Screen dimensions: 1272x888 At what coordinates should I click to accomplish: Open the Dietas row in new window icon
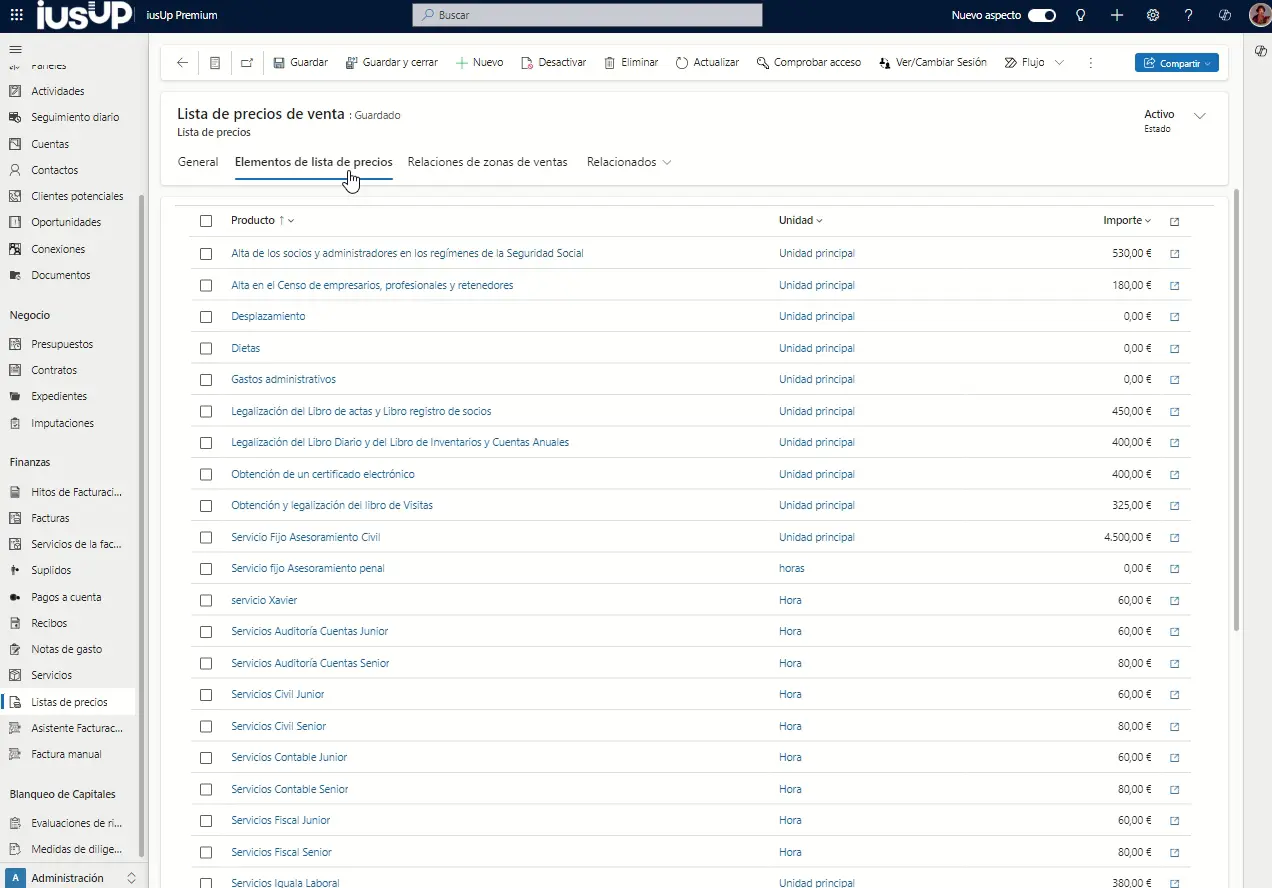click(1174, 349)
